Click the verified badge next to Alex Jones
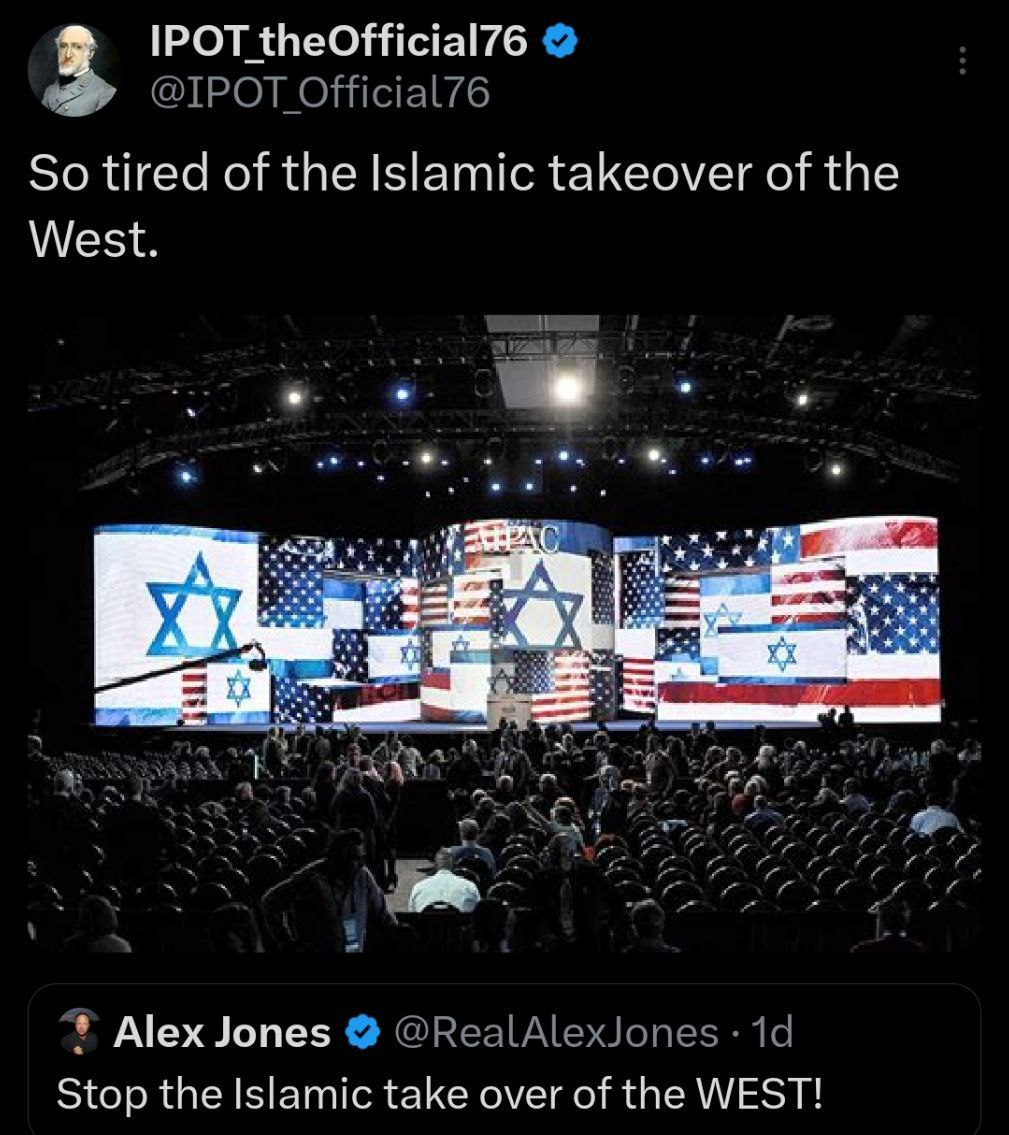 click(362, 1032)
